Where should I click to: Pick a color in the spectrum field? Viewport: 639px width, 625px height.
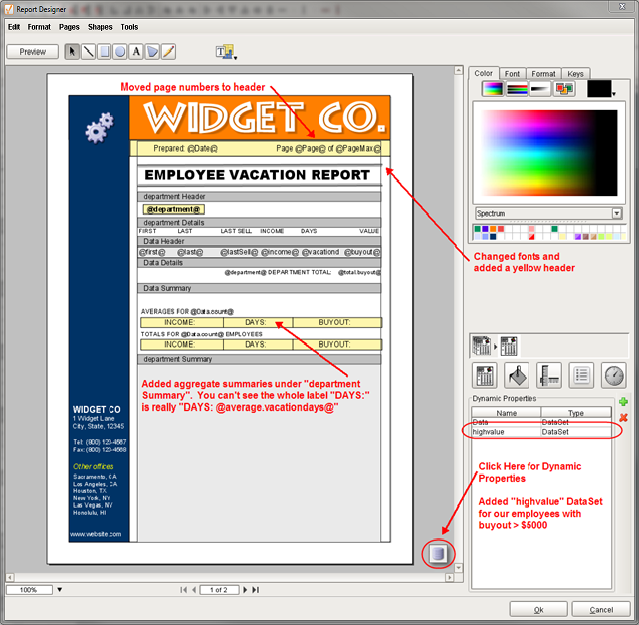(x=549, y=153)
